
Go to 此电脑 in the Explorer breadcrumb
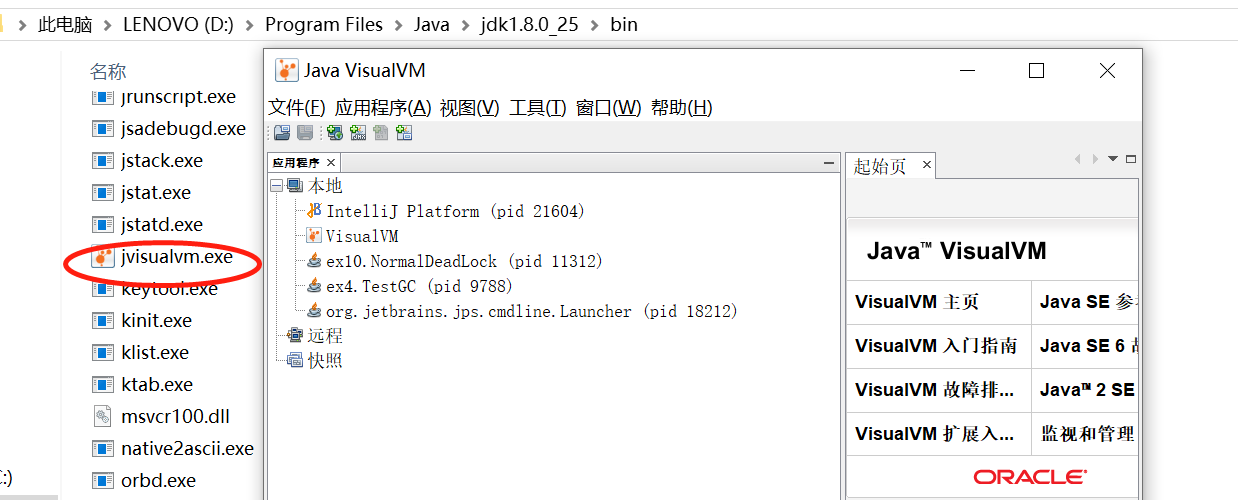[66, 24]
